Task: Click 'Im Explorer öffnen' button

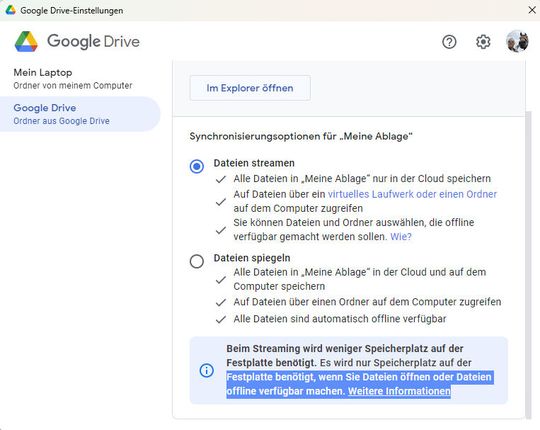Action: (x=250, y=88)
